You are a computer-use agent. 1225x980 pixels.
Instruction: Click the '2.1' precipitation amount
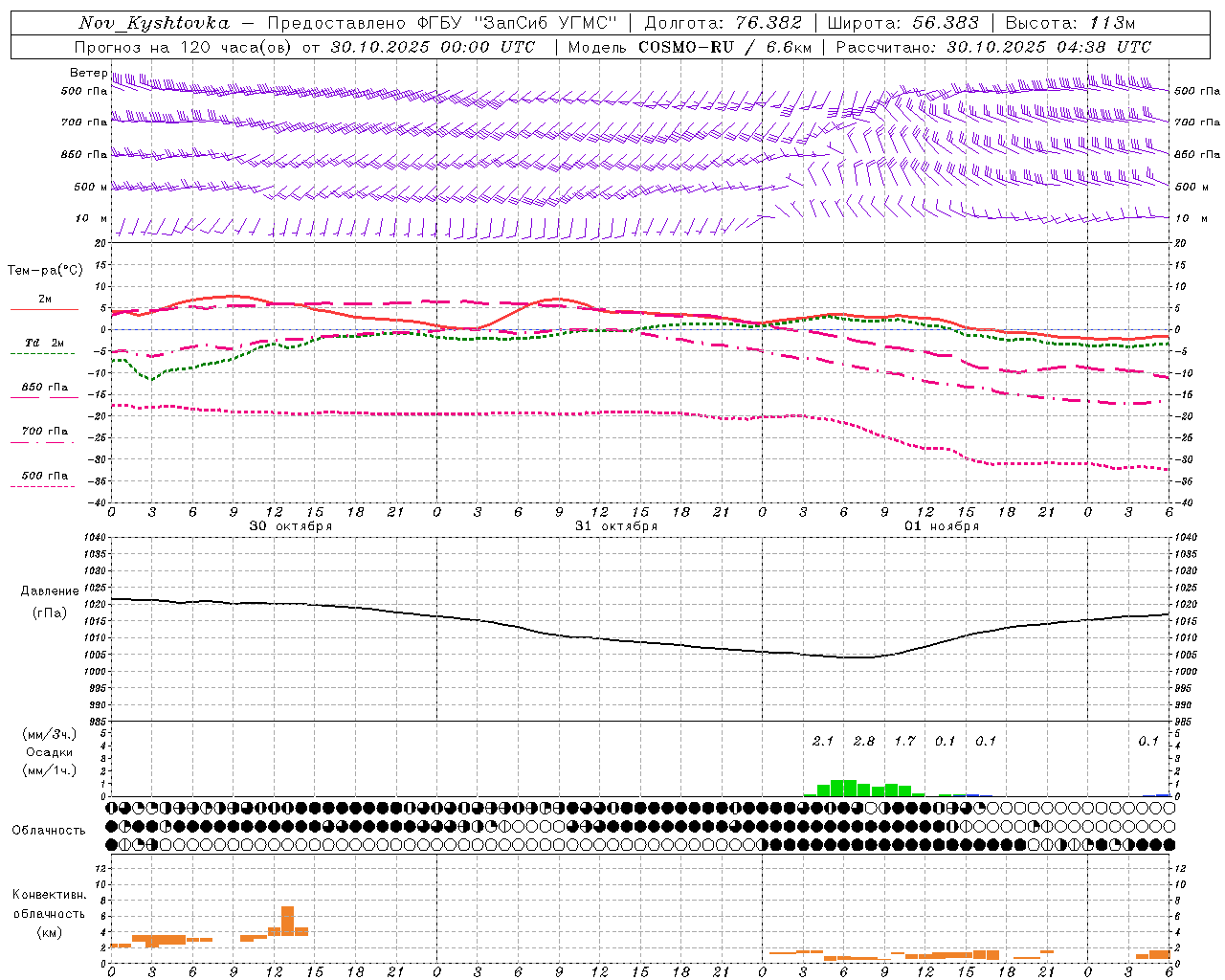823,741
